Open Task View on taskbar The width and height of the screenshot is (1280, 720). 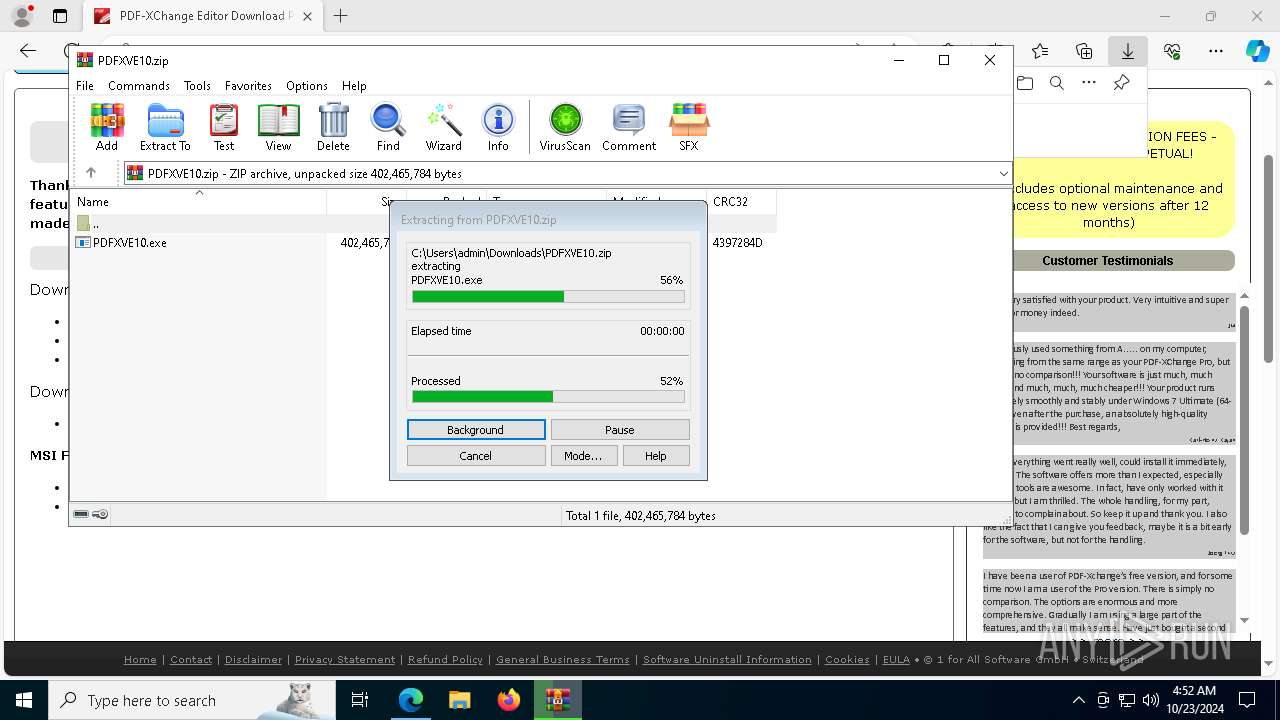click(x=360, y=700)
